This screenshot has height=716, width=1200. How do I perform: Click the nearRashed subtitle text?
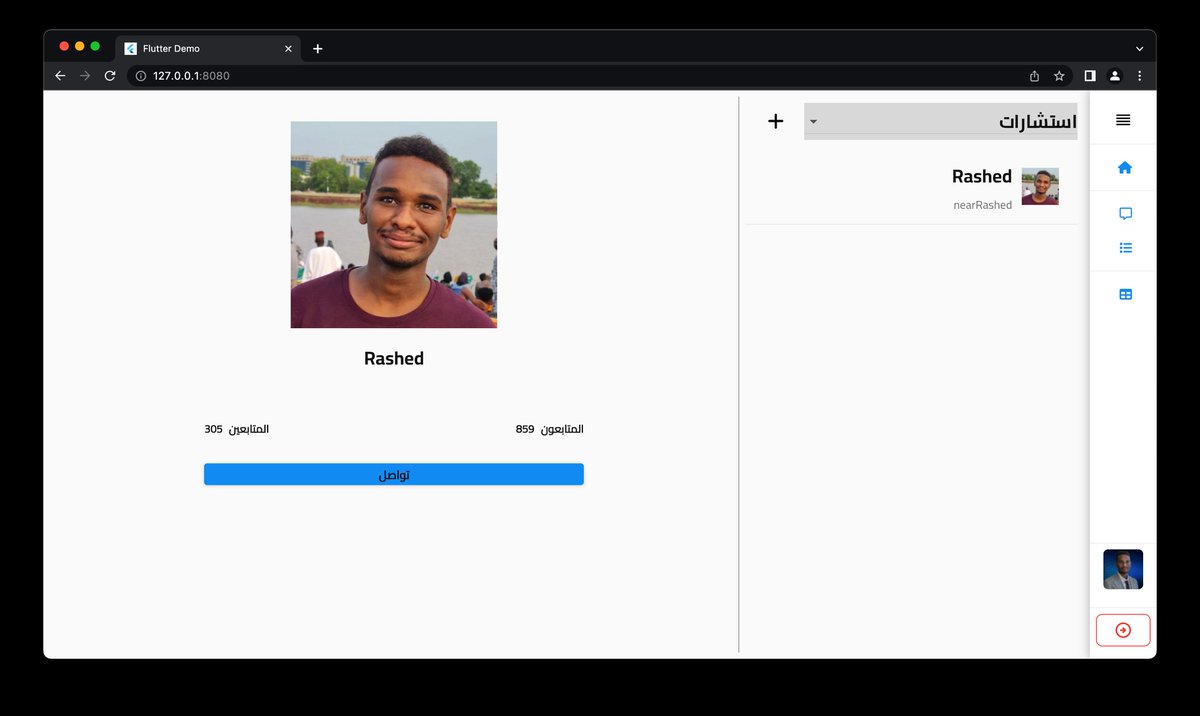point(982,205)
